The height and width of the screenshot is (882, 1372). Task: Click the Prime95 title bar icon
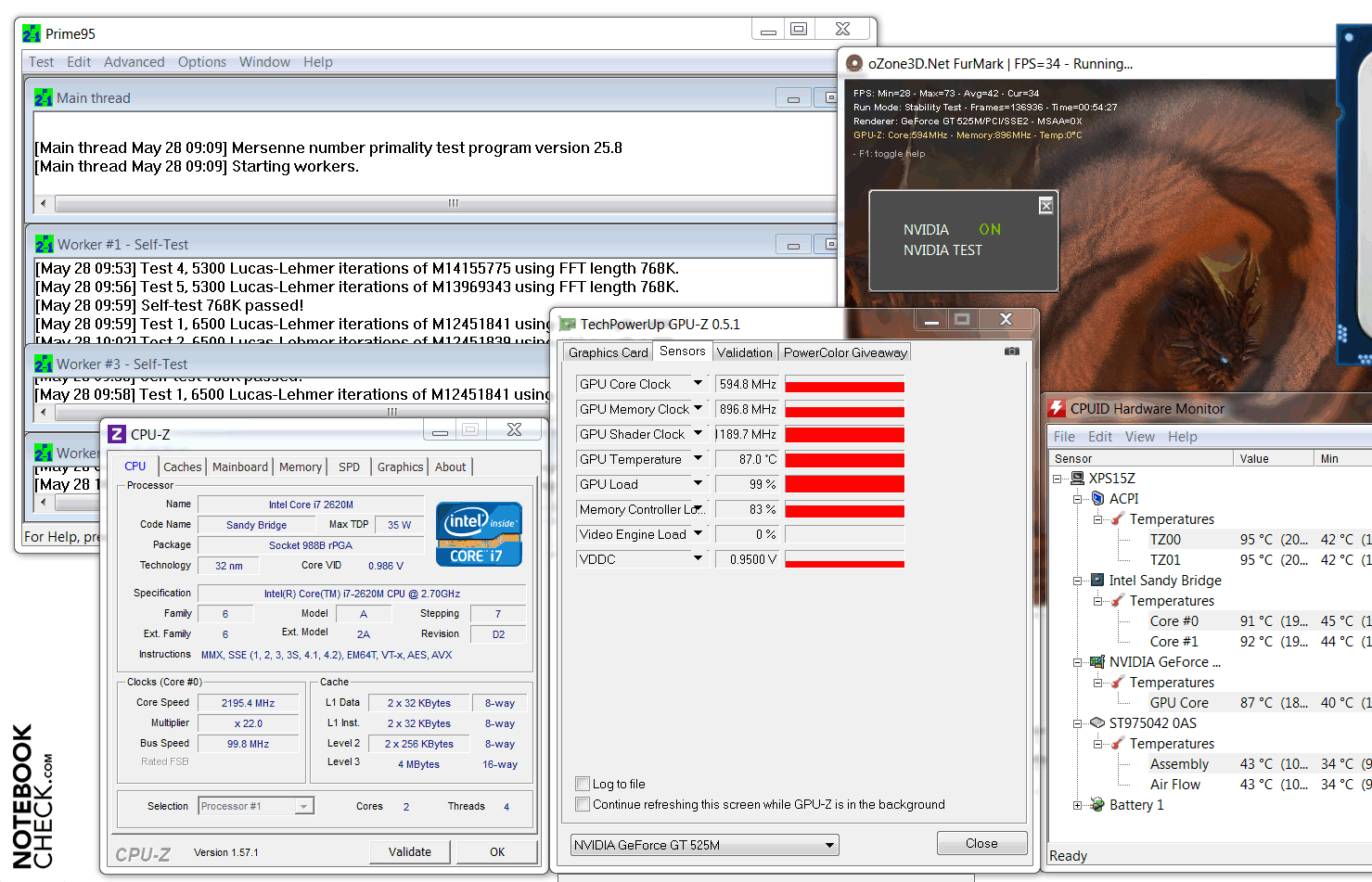coord(32,33)
